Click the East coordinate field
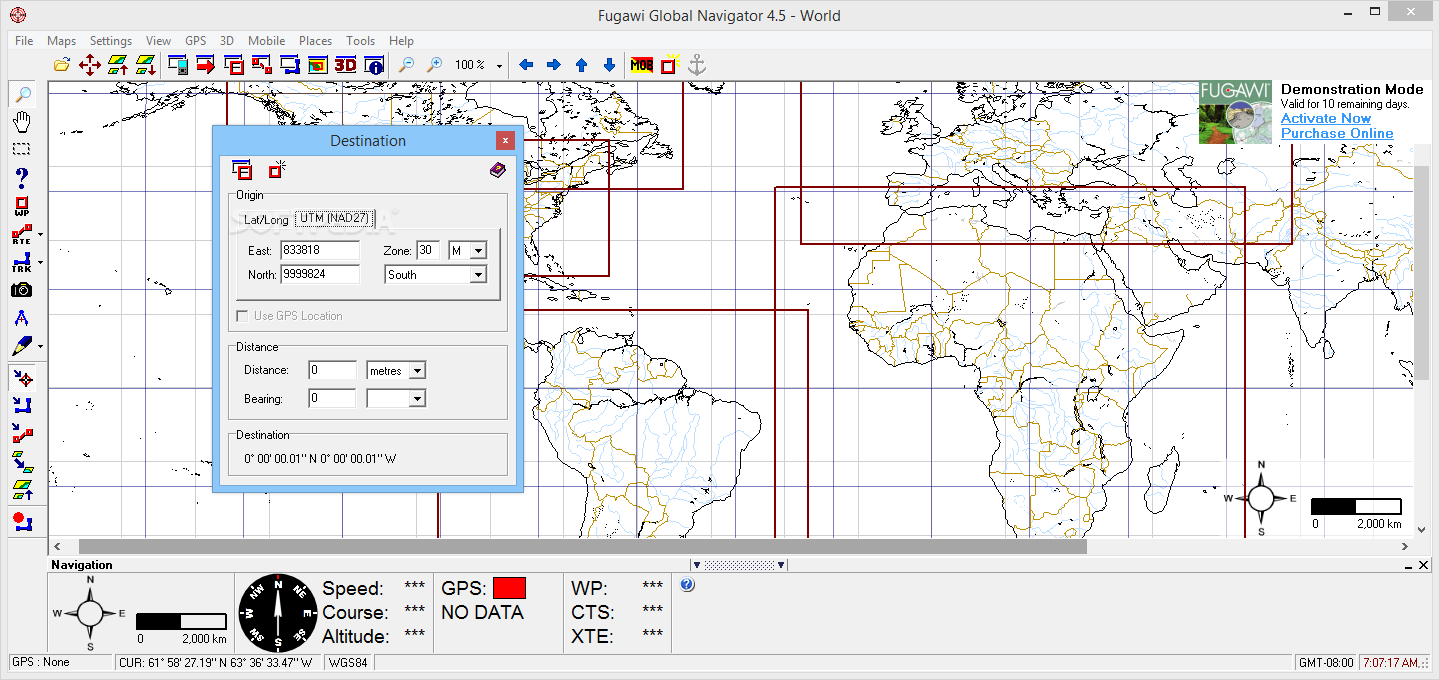This screenshot has height=680, width=1440. point(320,250)
